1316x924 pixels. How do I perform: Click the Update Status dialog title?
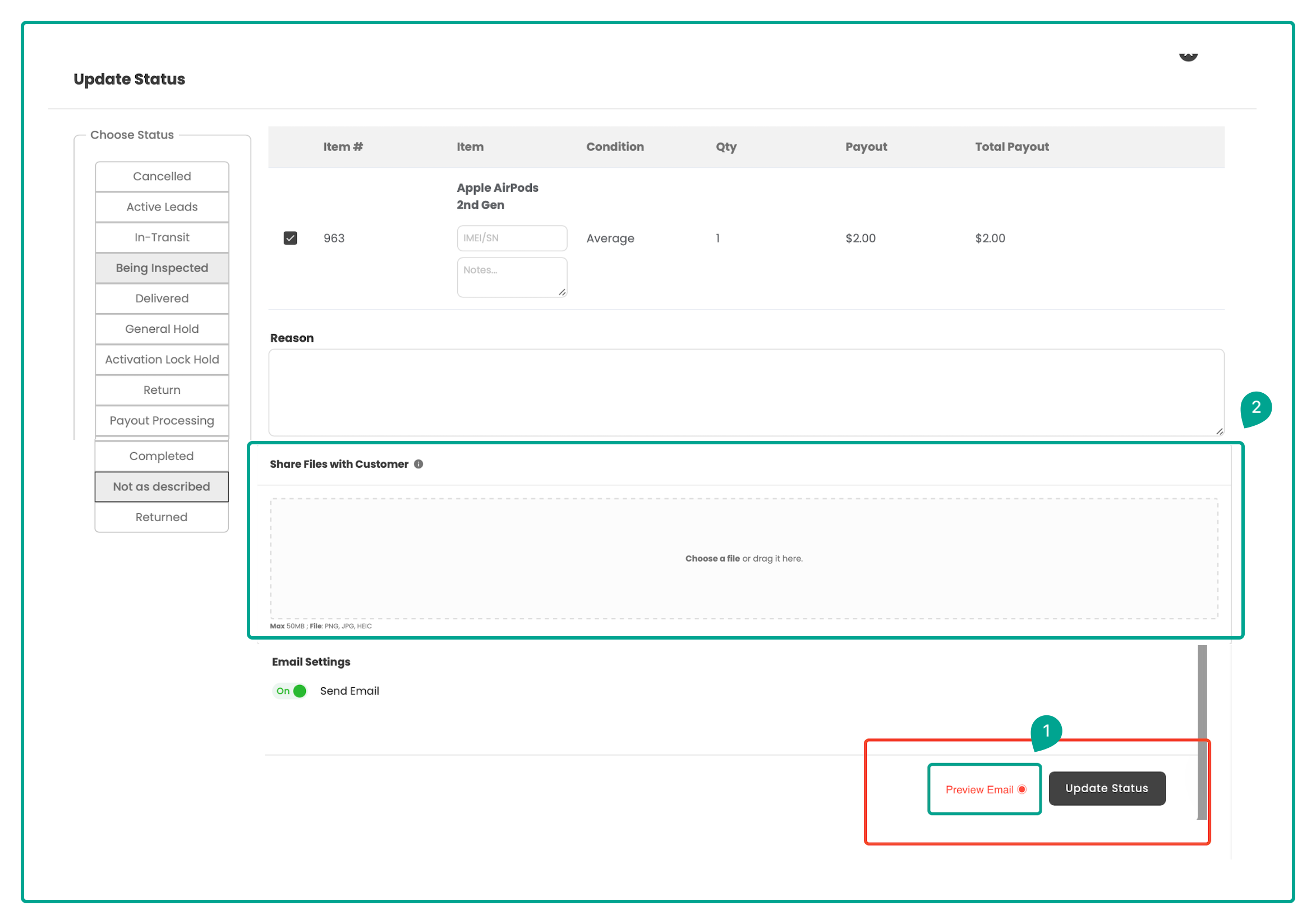tap(130, 79)
